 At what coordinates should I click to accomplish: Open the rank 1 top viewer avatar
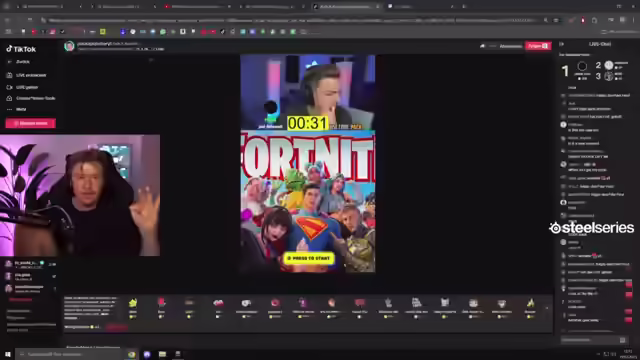[x=582, y=66]
